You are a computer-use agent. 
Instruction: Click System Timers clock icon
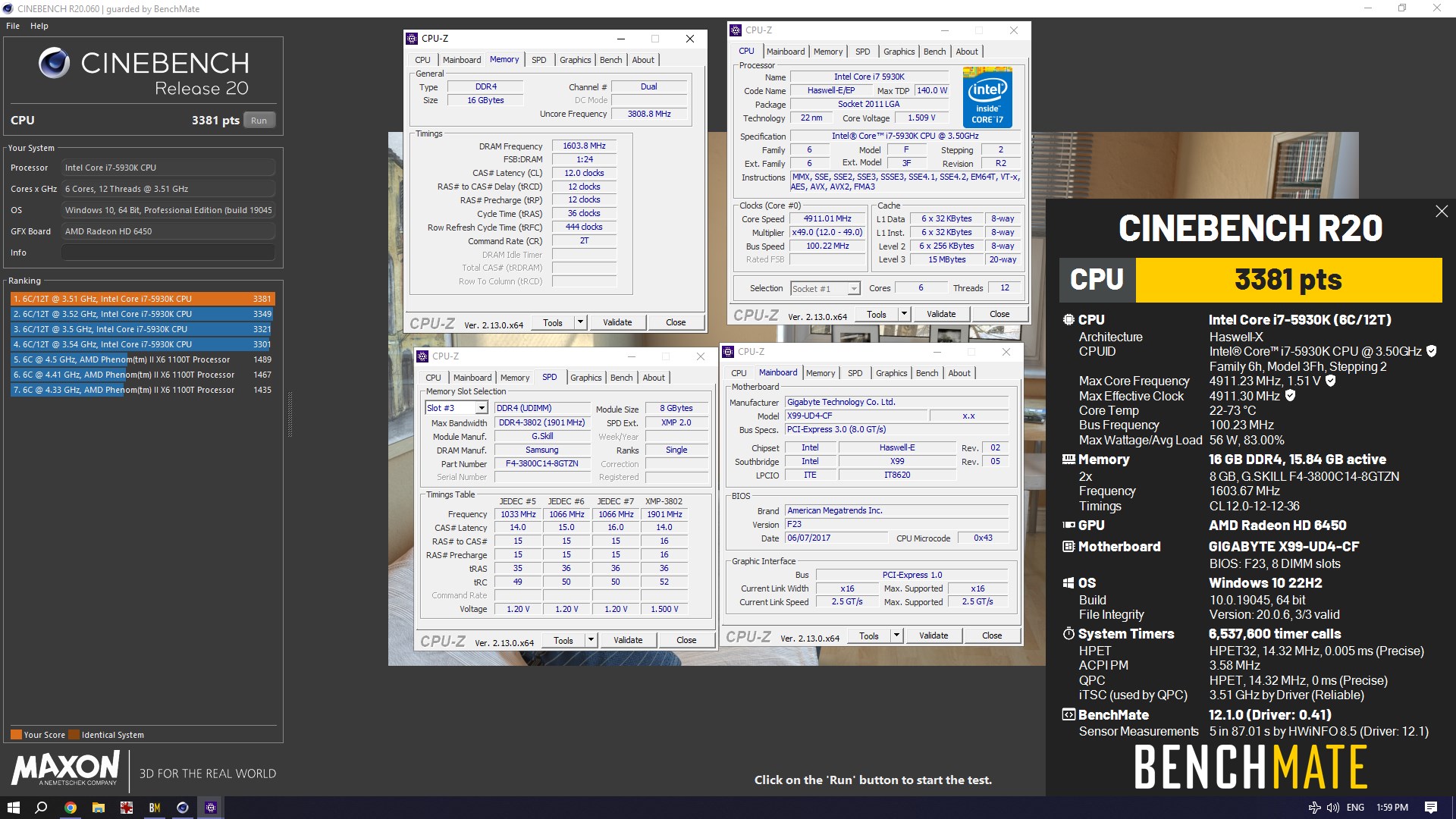pyautogui.click(x=1068, y=633)
